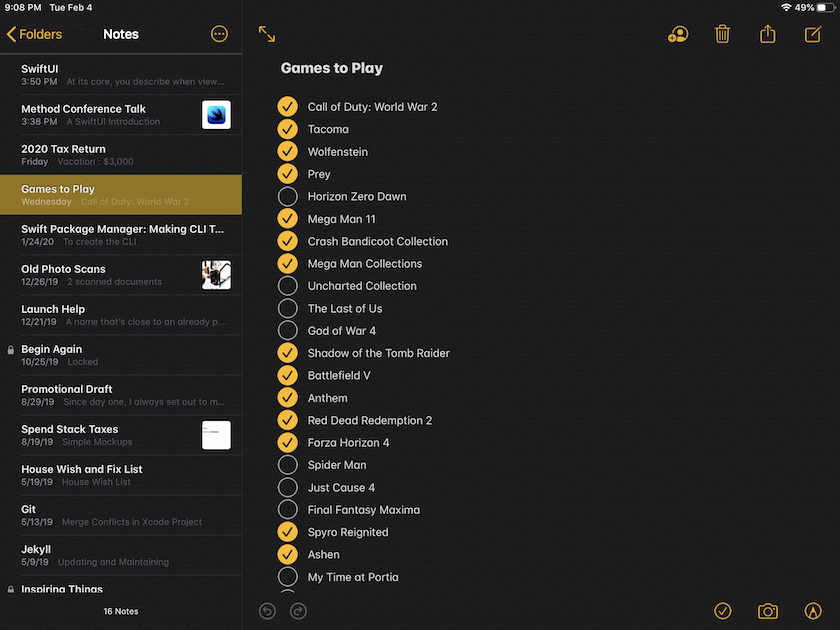Toggle the Spider Man checkbox

coord(288,465)
